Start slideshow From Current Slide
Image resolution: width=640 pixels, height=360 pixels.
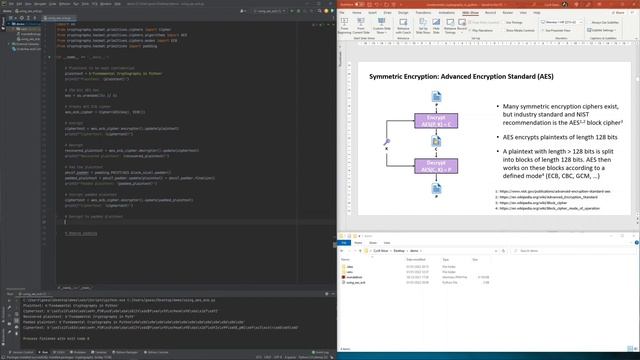pyautogui.click(x=361, y=25)
